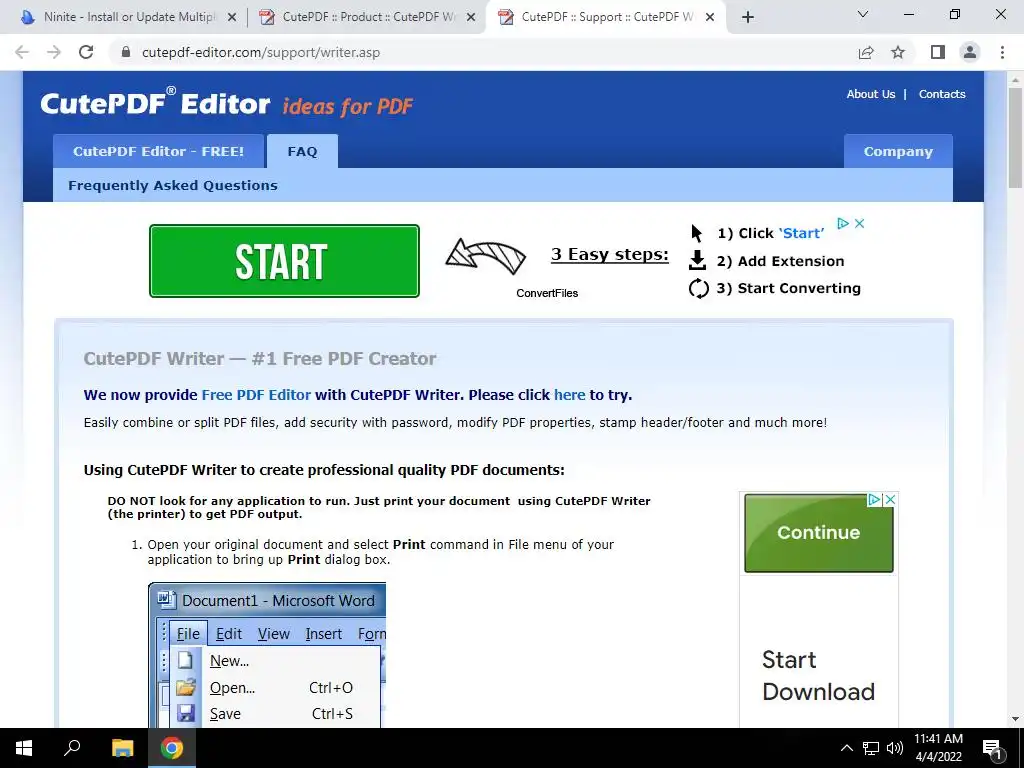Click the AdChoices icon on top banner

pos(843,223)
